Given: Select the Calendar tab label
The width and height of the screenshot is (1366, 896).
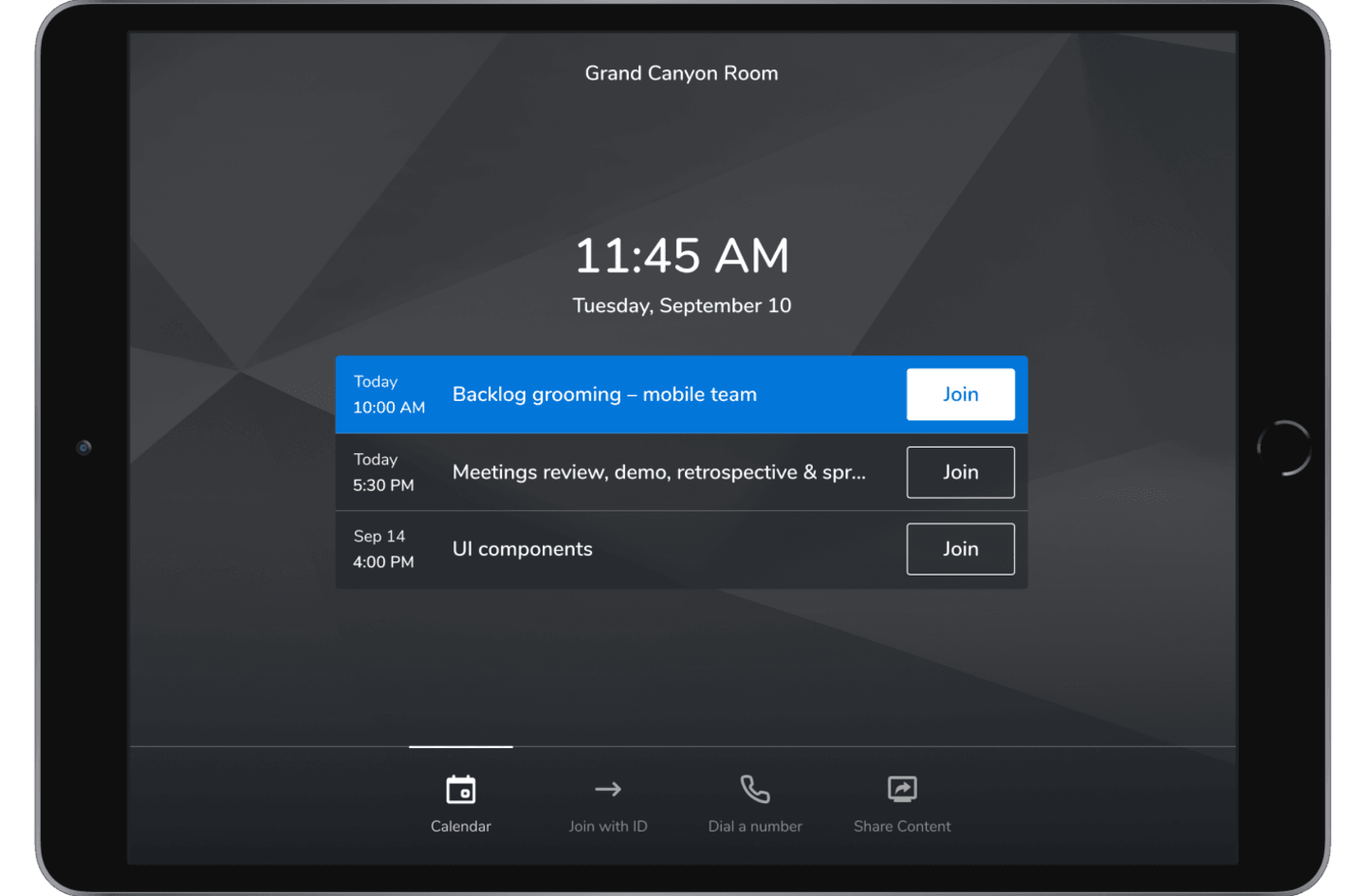Looking at the screenshot, I should point(461,827).
